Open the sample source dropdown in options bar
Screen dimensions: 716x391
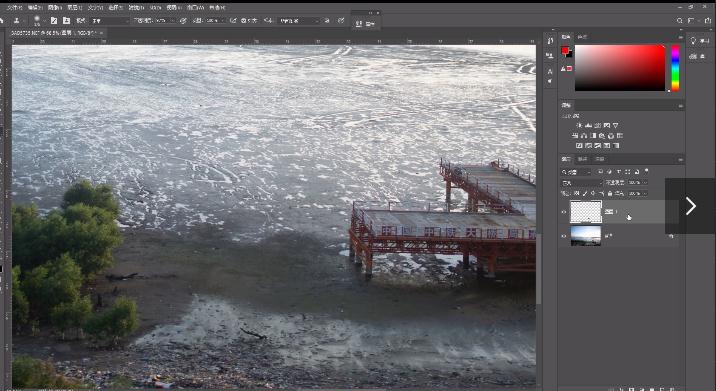coord(299,21)
